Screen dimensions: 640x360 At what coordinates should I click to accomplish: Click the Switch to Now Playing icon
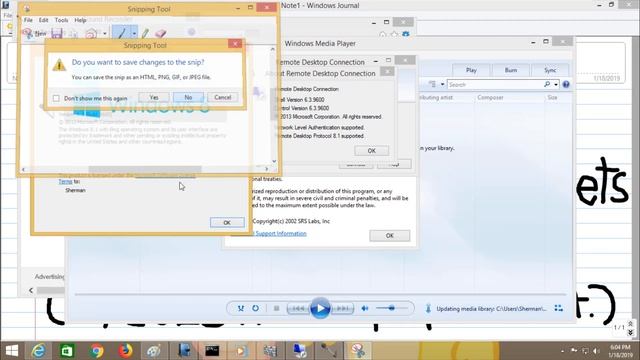pyautogui.click(x=559, y=309)
